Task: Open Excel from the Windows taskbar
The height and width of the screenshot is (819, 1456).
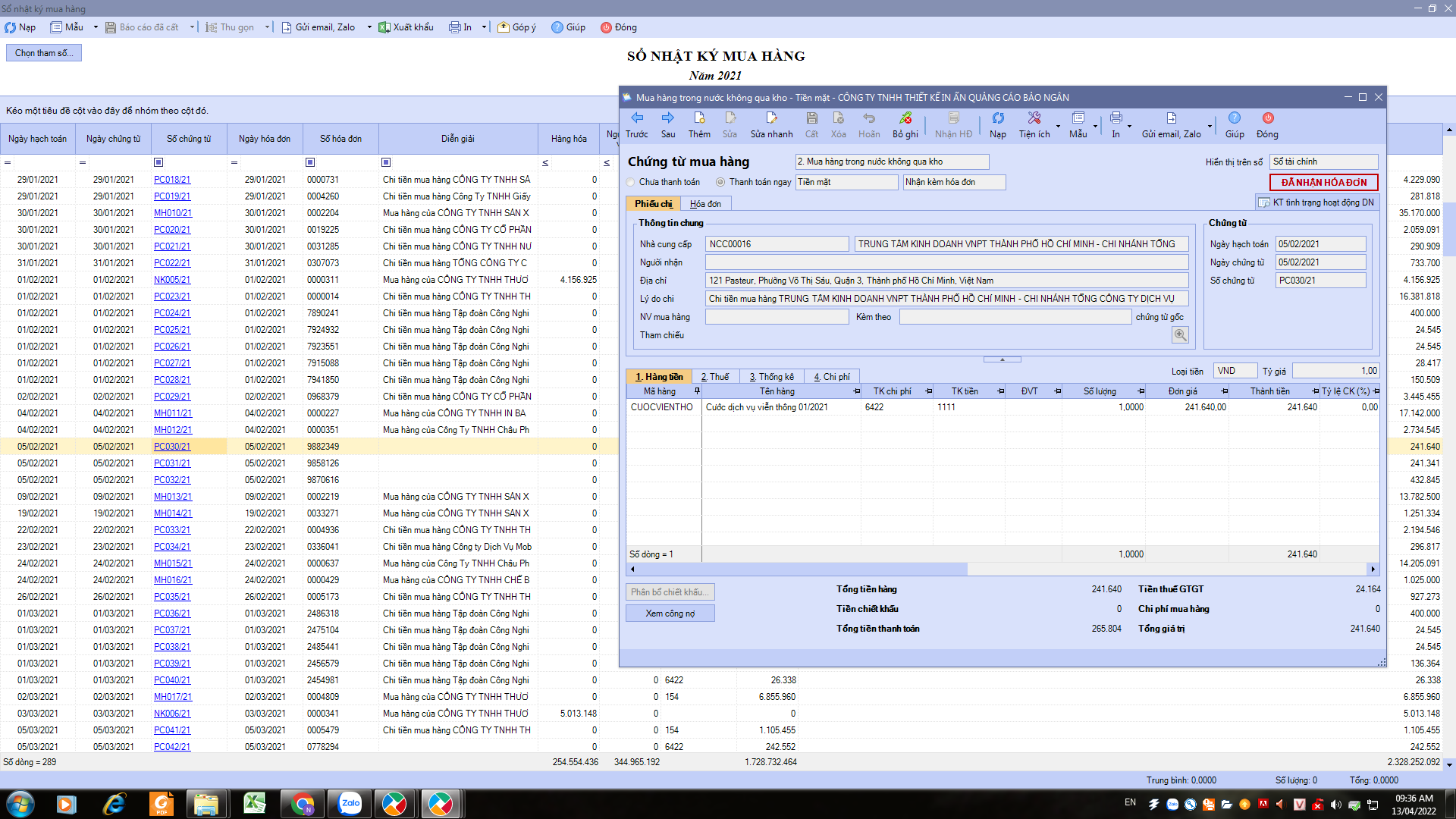Action: pyautogui.click(x=255, y=804)
